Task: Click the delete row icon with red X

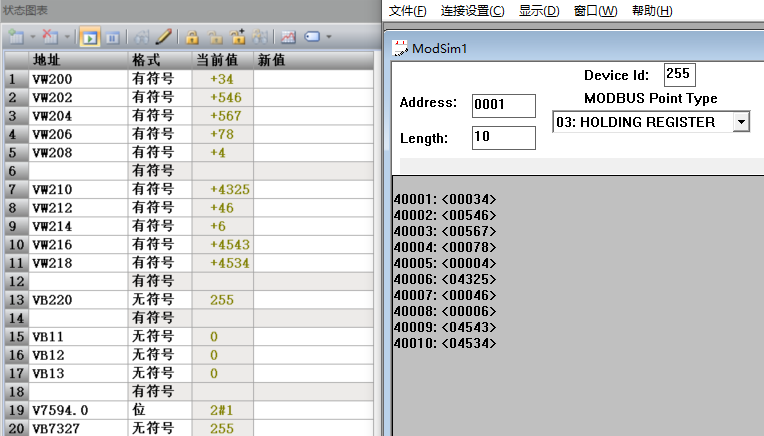Action: click(51, 37)
